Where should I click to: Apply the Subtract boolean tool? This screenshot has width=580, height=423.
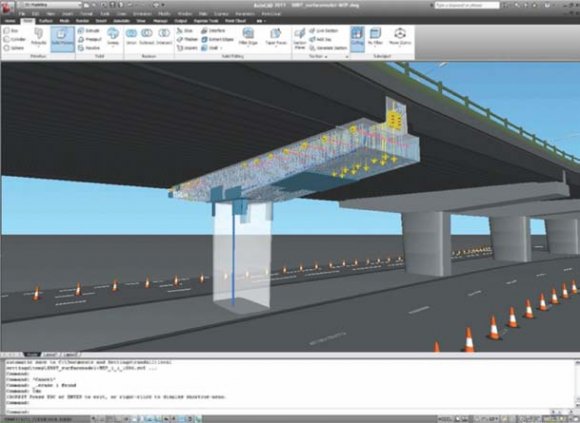coord(147,37)
